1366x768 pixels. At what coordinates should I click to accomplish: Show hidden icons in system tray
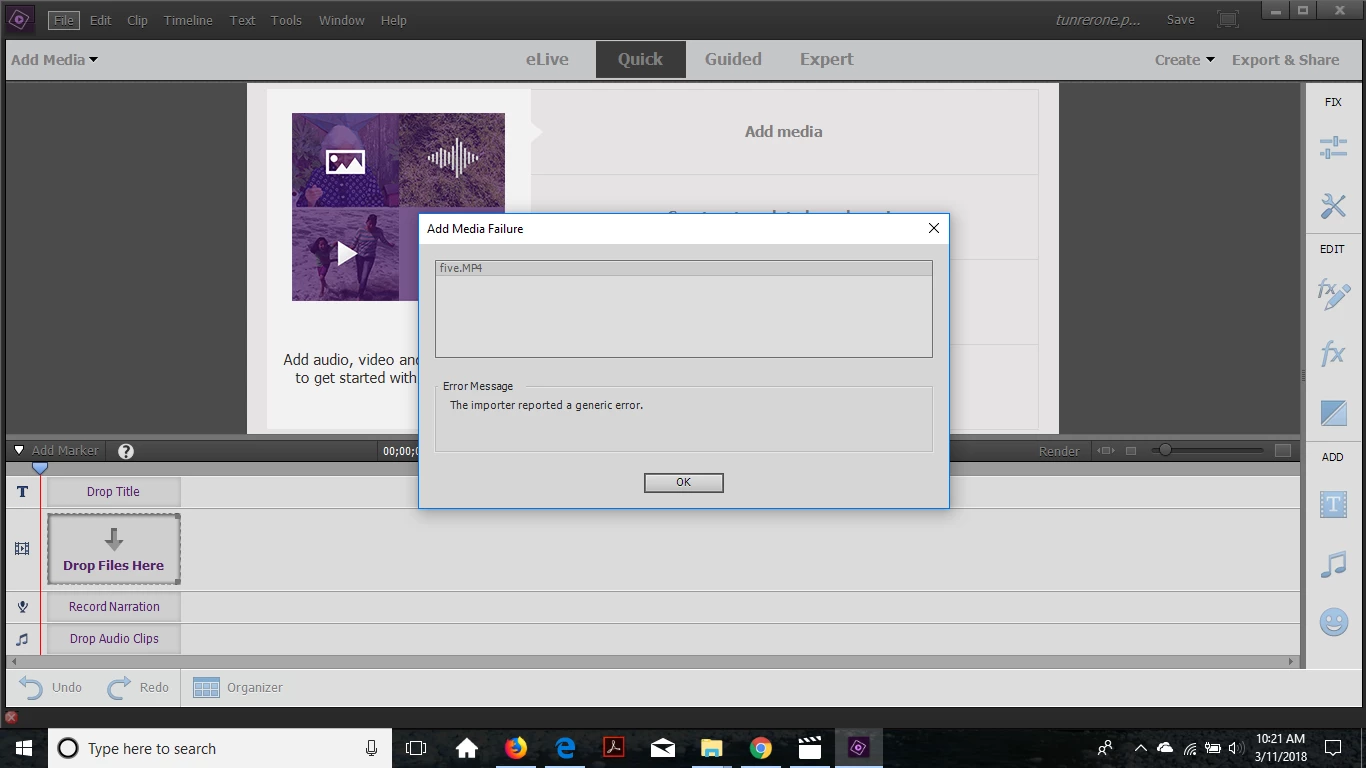pos(1140,748)
